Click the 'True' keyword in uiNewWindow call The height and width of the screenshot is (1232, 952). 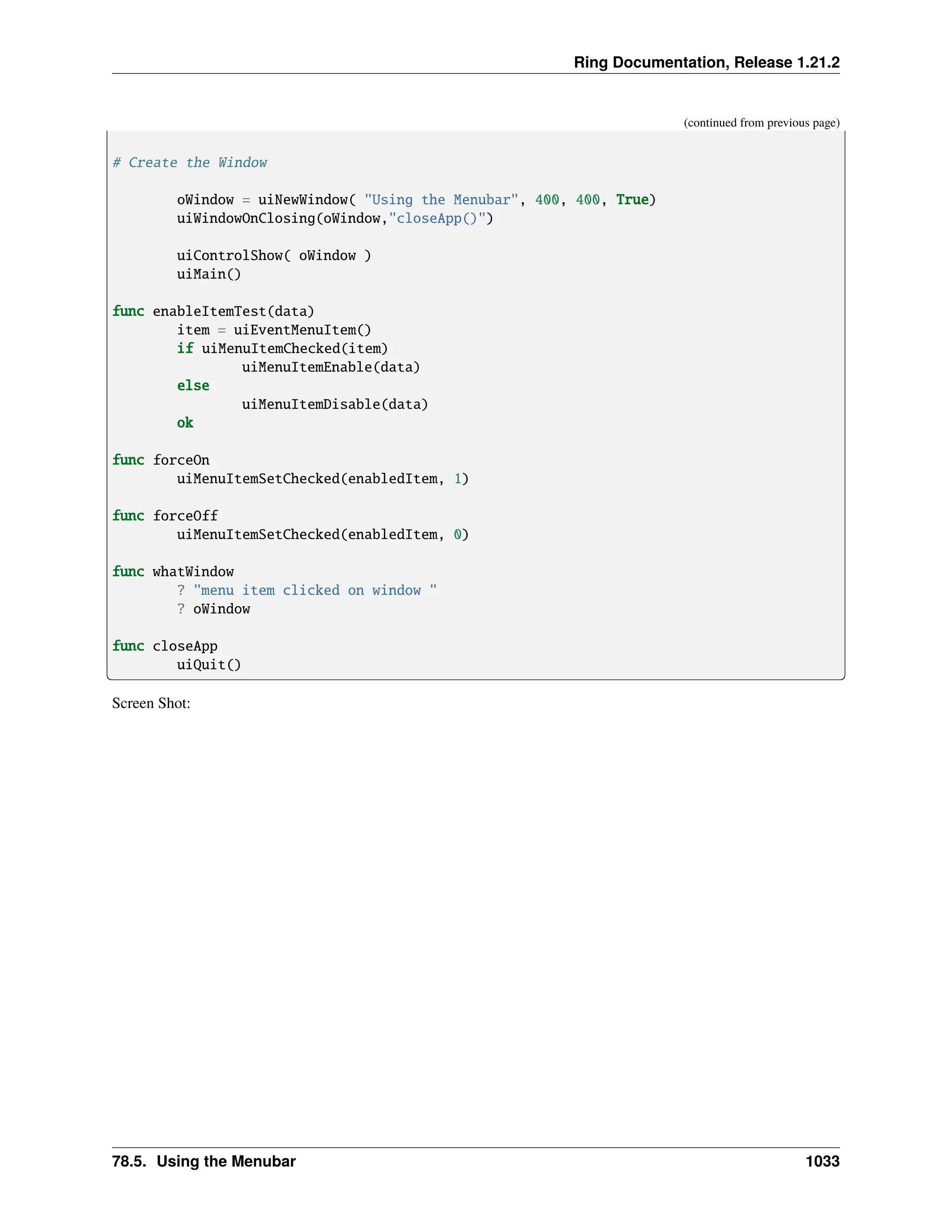[x=632, y=200]
